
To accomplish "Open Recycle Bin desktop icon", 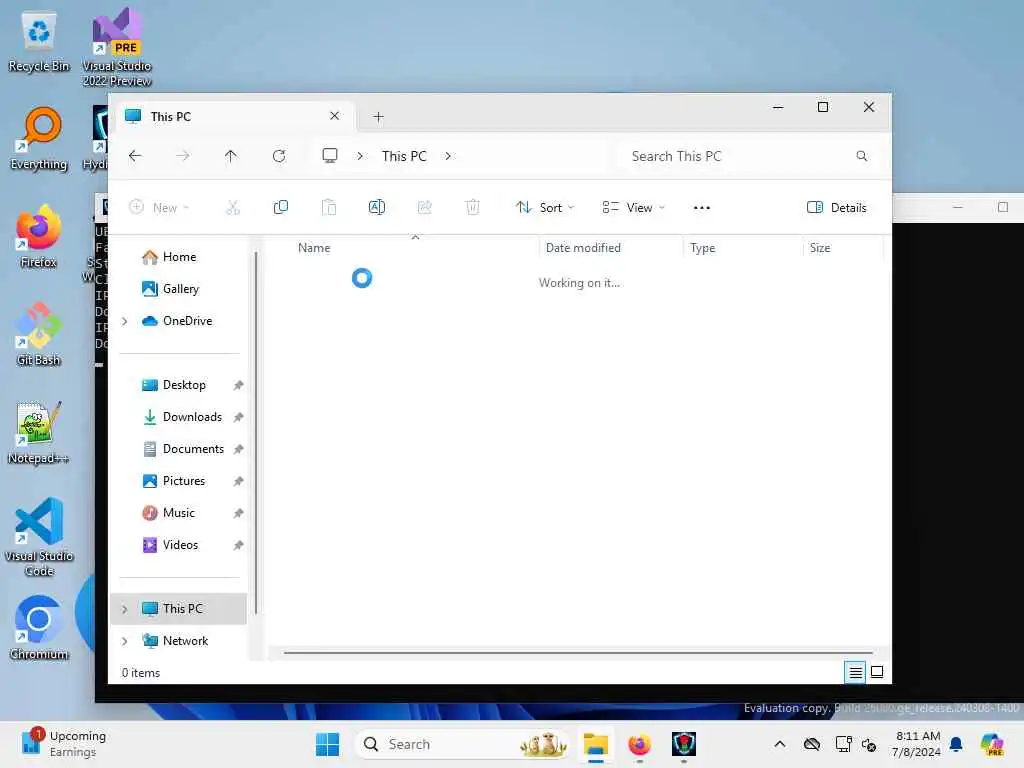I will click(x=39, y=41).
